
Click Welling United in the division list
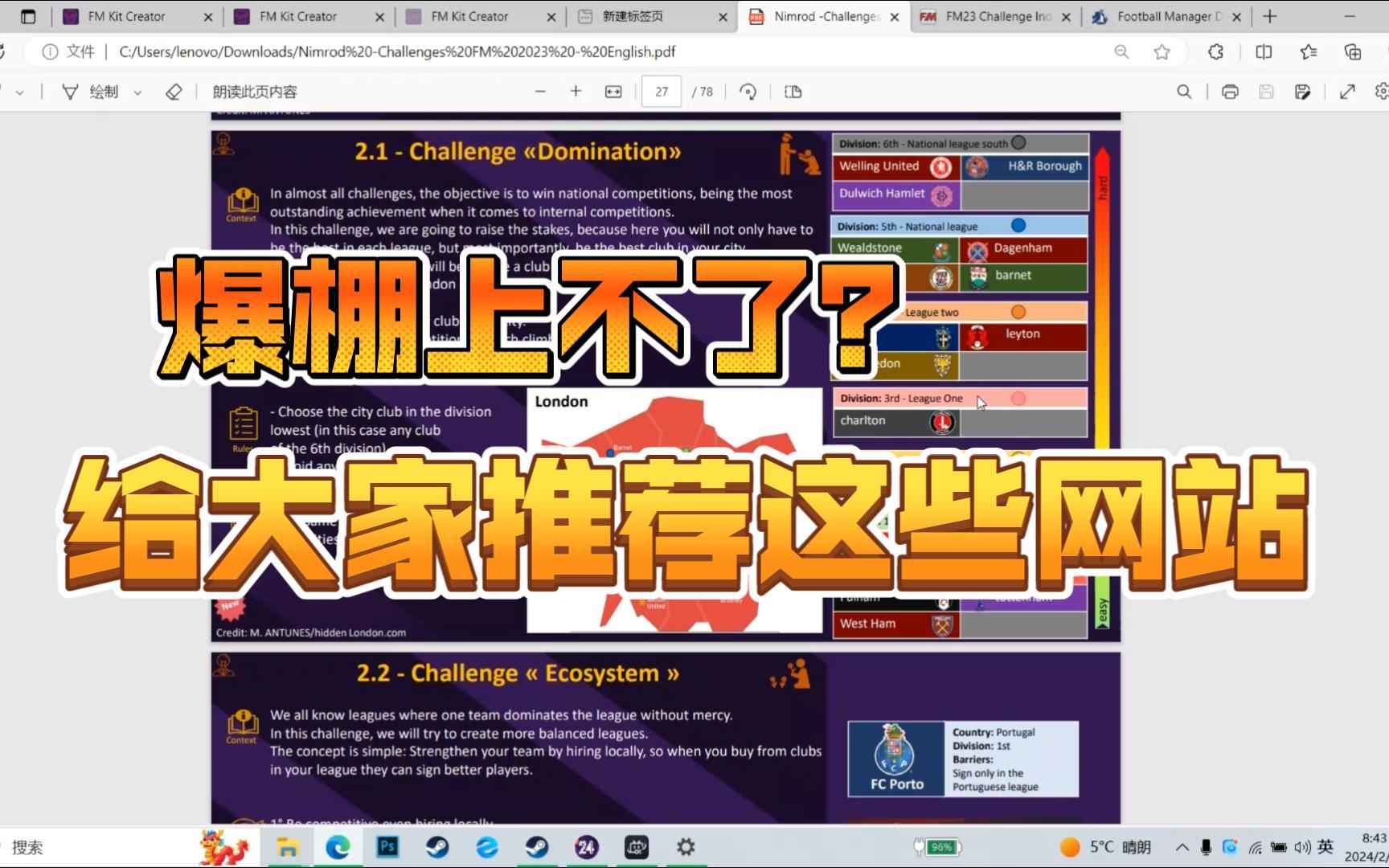coord(895,166)
